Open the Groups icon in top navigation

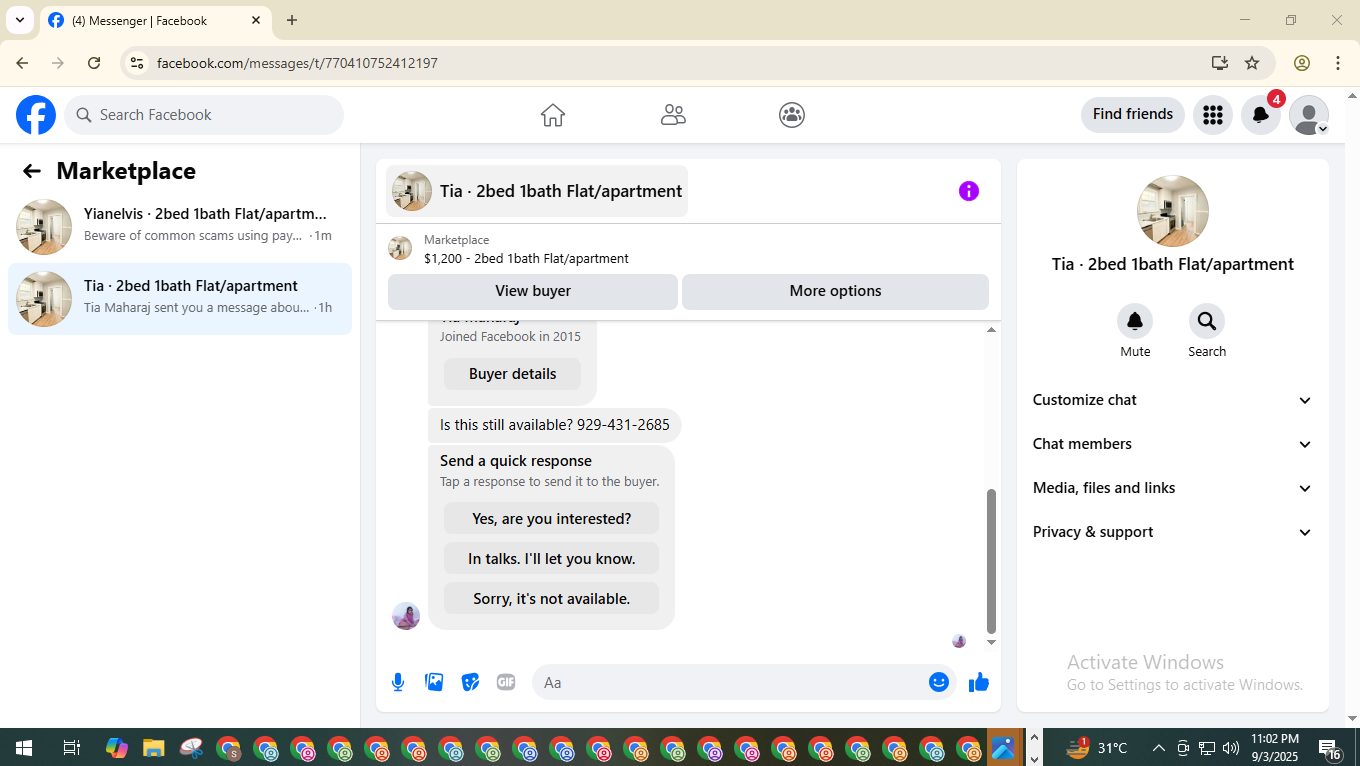[792, 115]
